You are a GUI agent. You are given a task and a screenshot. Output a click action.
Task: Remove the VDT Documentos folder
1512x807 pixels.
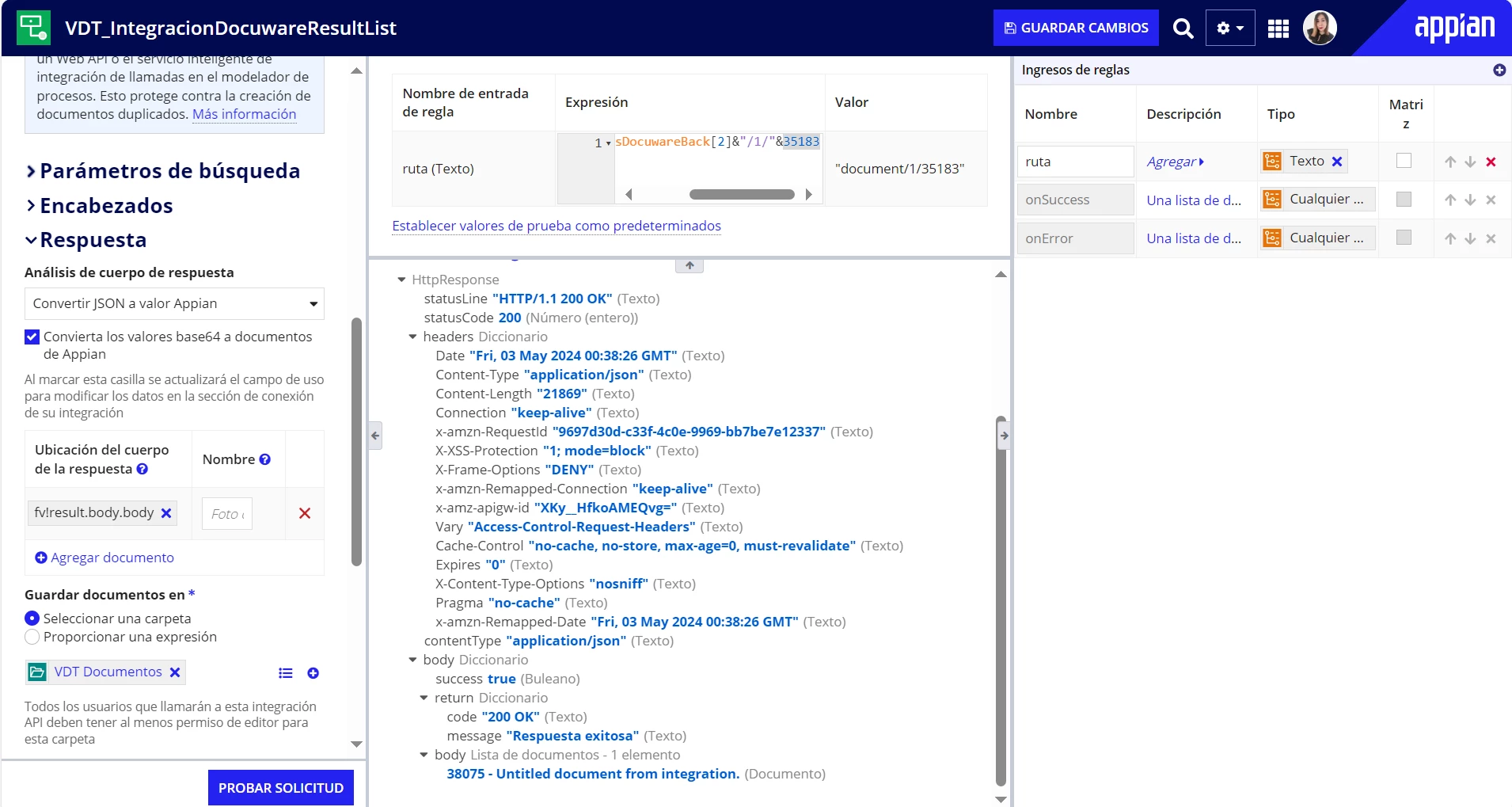(175, 672)
